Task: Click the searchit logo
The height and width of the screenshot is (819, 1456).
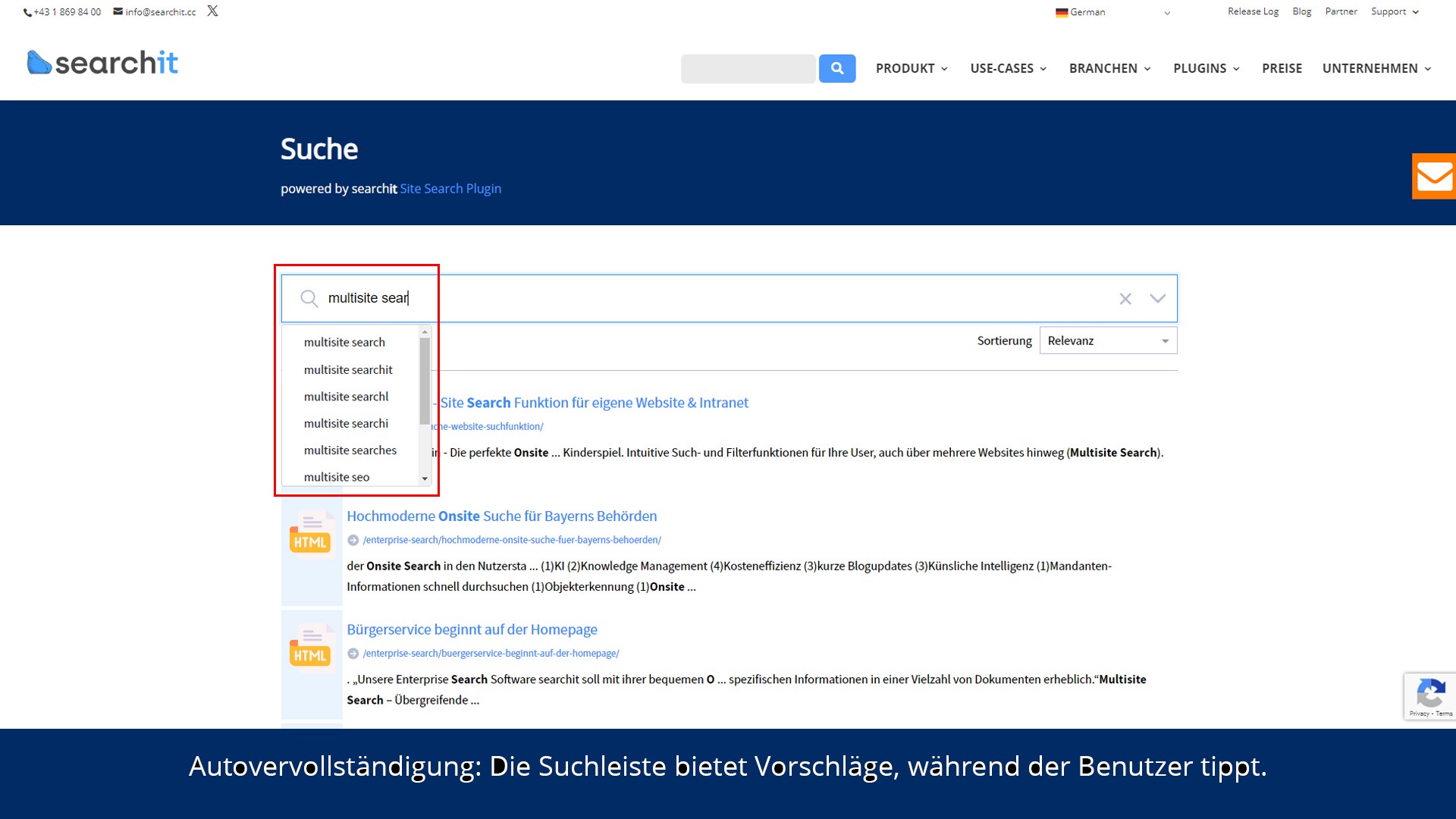Action: click(x=102, y=62)
